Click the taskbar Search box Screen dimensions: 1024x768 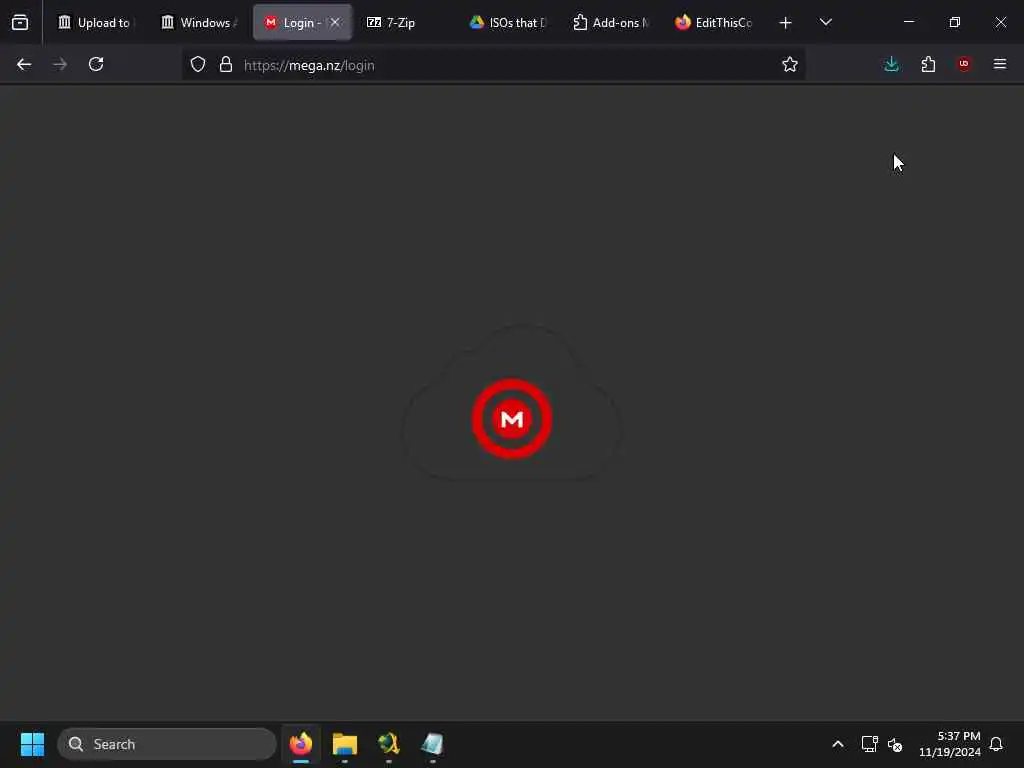(x=167, y=744)
